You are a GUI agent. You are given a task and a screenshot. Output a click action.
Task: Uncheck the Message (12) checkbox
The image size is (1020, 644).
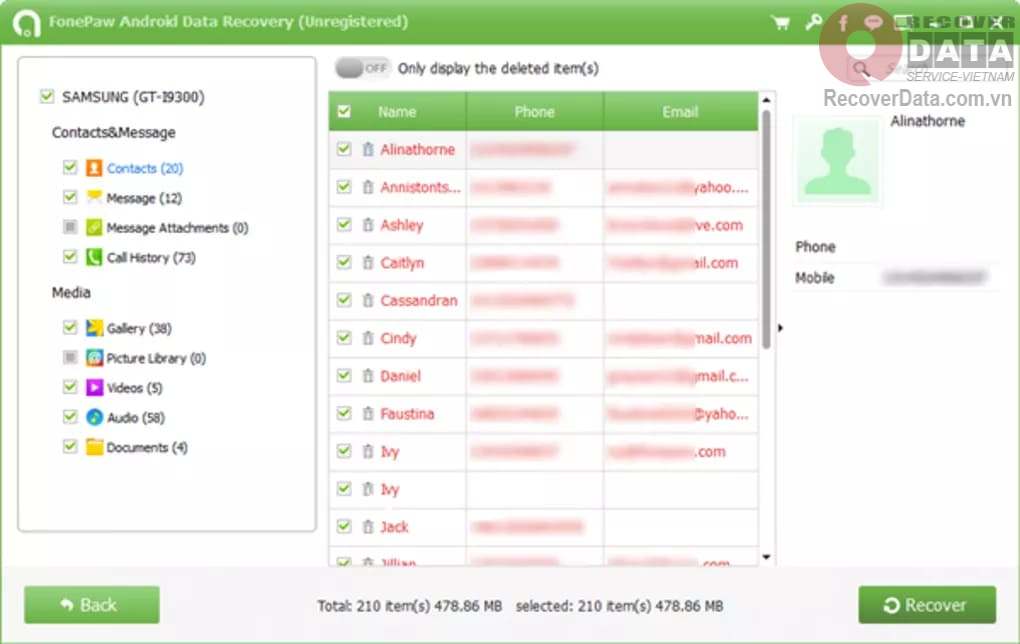pos(70,196)
